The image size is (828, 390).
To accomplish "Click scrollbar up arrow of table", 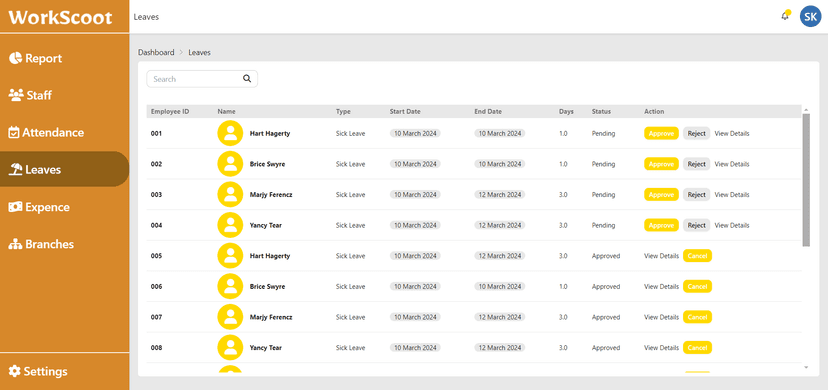I will [806, 110].
